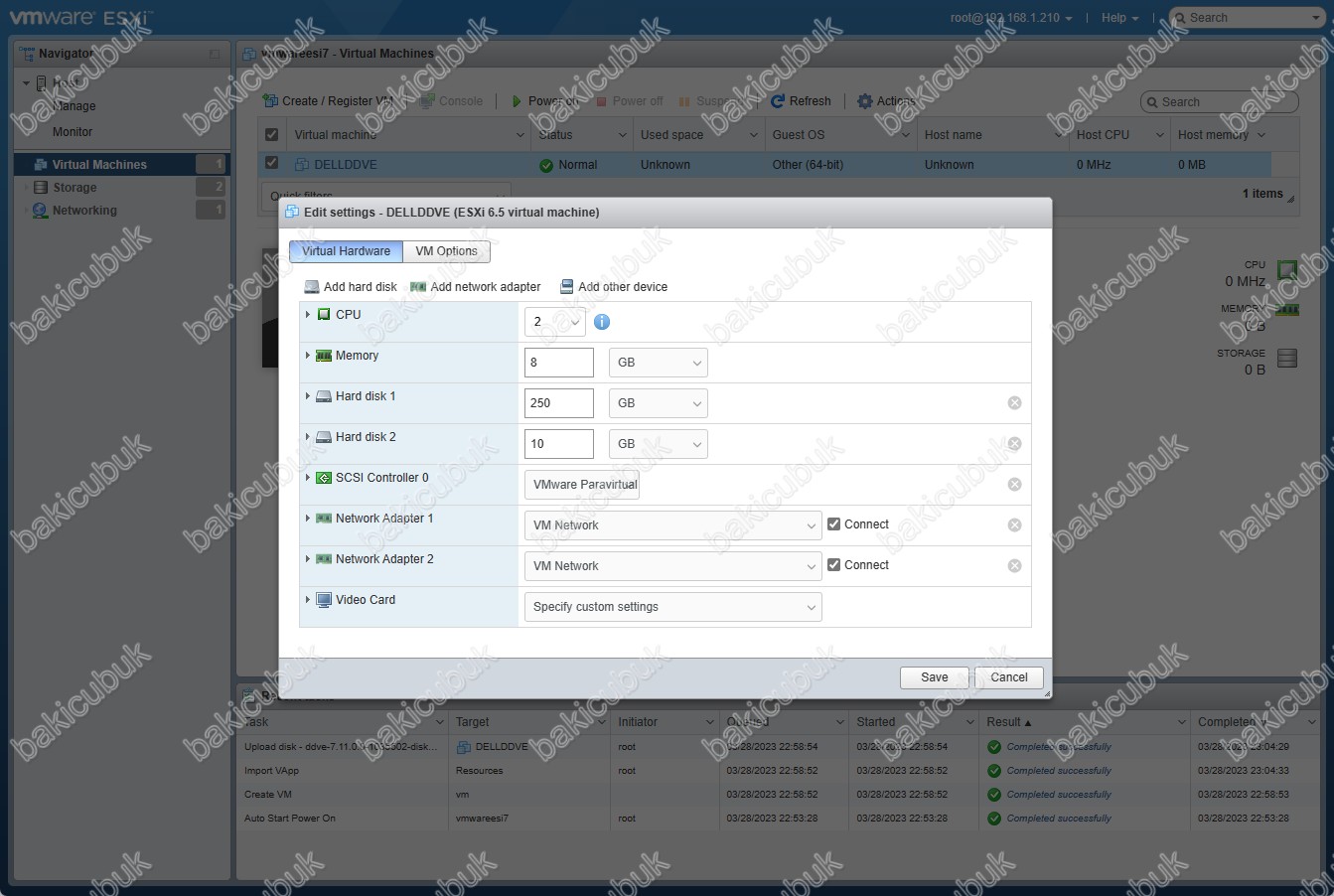Open the Video Card settings dropdown

[x=672, y=607]
